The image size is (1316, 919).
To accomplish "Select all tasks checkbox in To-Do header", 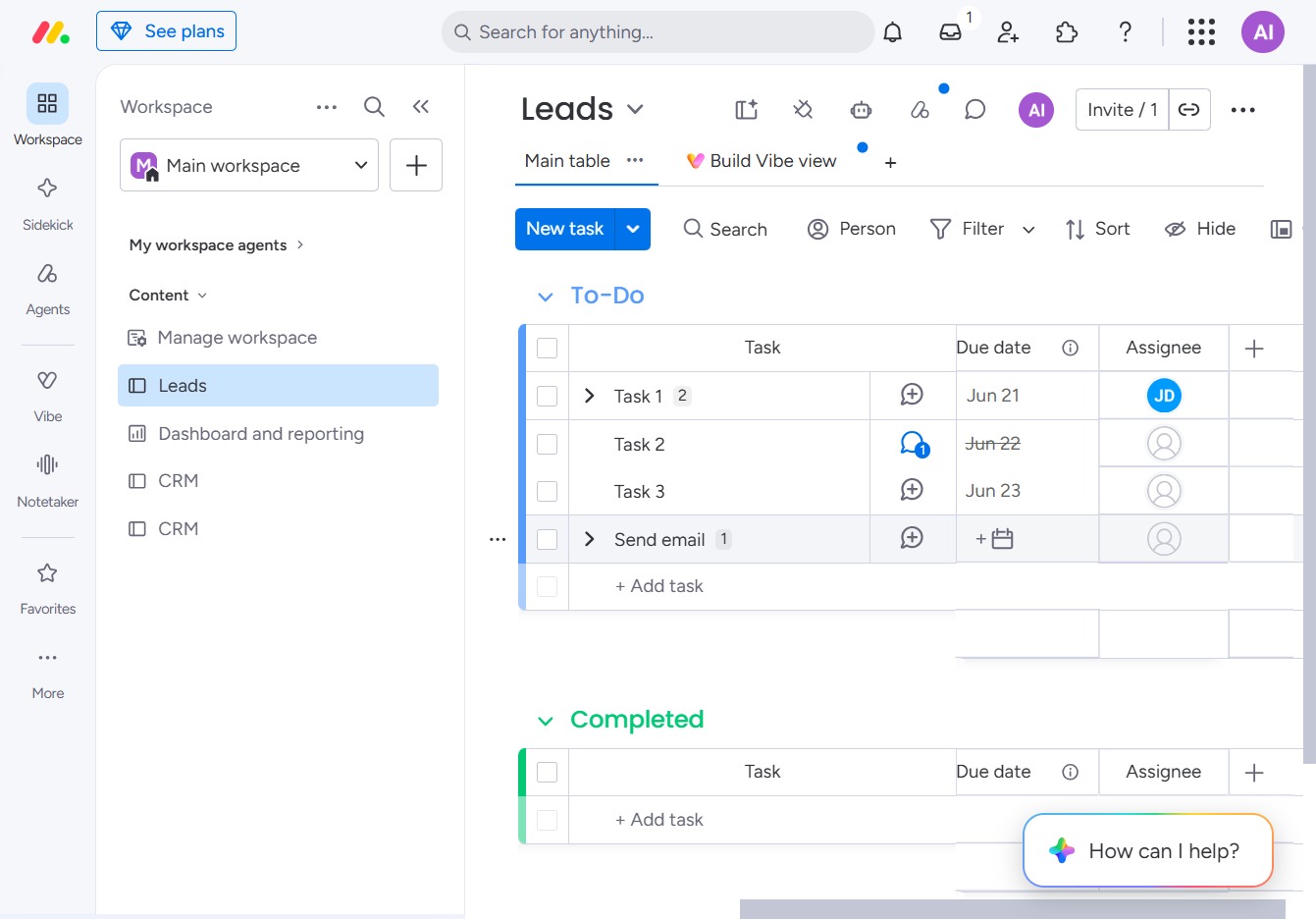I will 548,348.
